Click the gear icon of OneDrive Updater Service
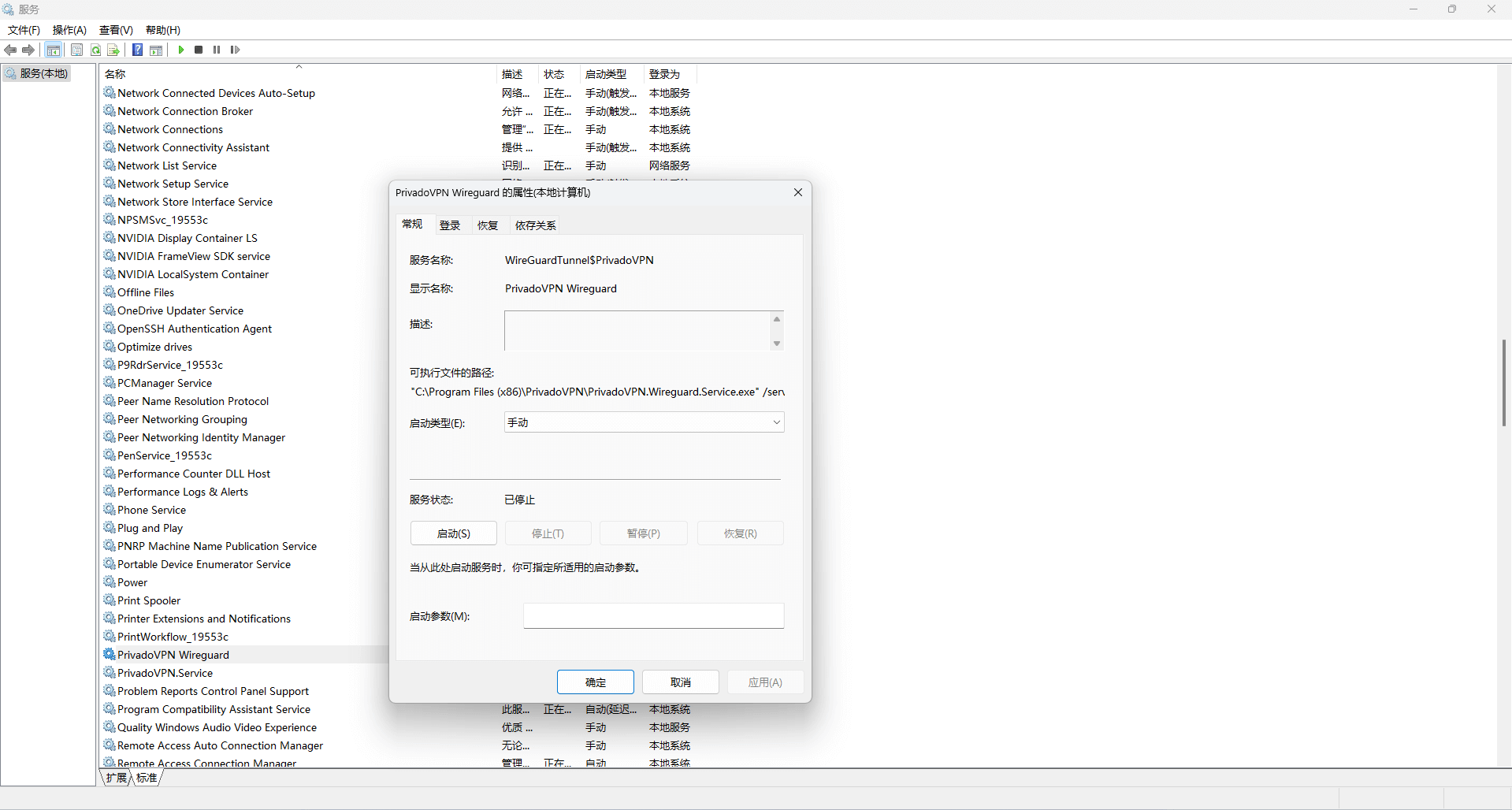This screenshot has width=1512, height=810. (110, 310)
